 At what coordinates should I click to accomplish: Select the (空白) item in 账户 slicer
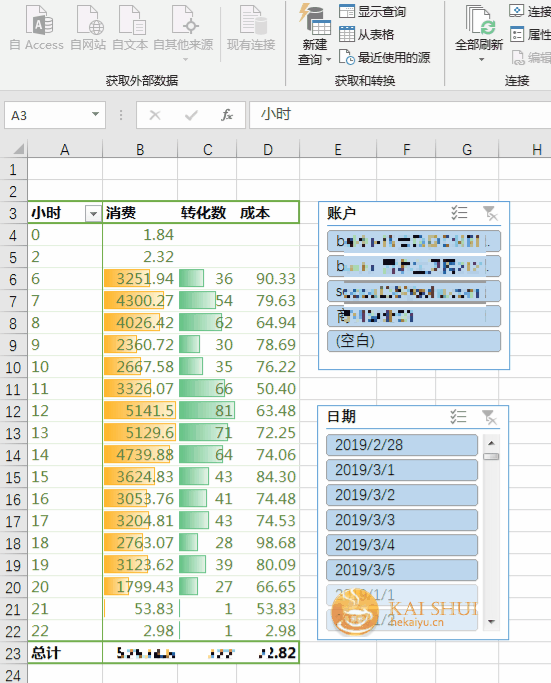point(413,341)
